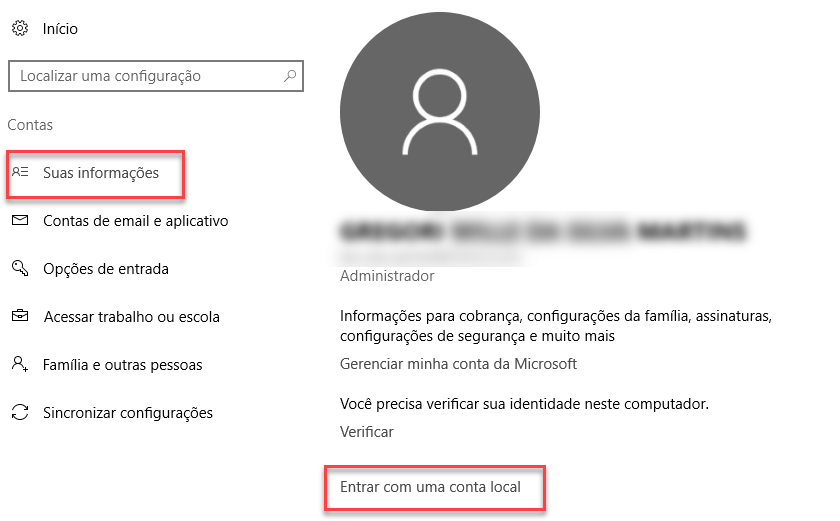This screenshot has width=840, height=521.
Task: Click the envelope icon for email accounts
Action: coord(20,220)
